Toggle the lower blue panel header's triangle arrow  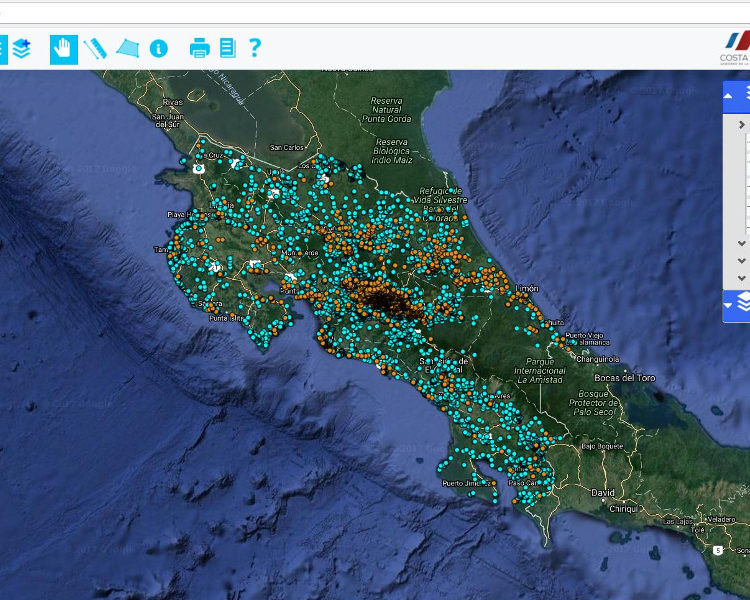click(729, 303)
